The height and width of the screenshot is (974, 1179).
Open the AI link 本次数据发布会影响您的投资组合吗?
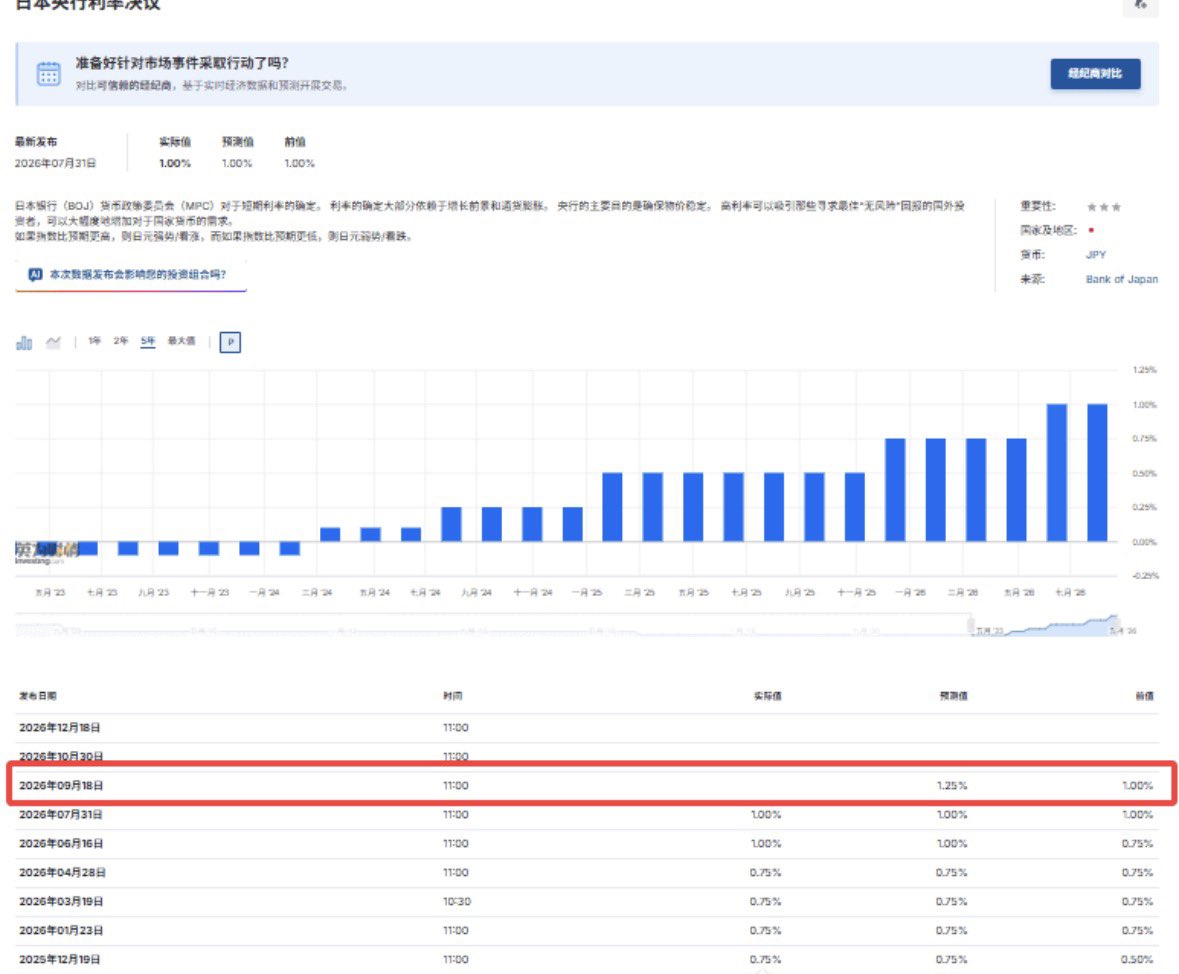point(131,275)
